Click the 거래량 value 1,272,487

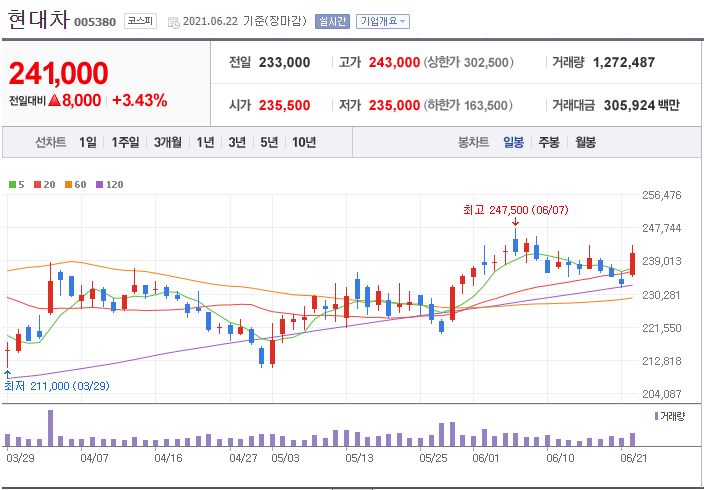[x=624, y=62]
